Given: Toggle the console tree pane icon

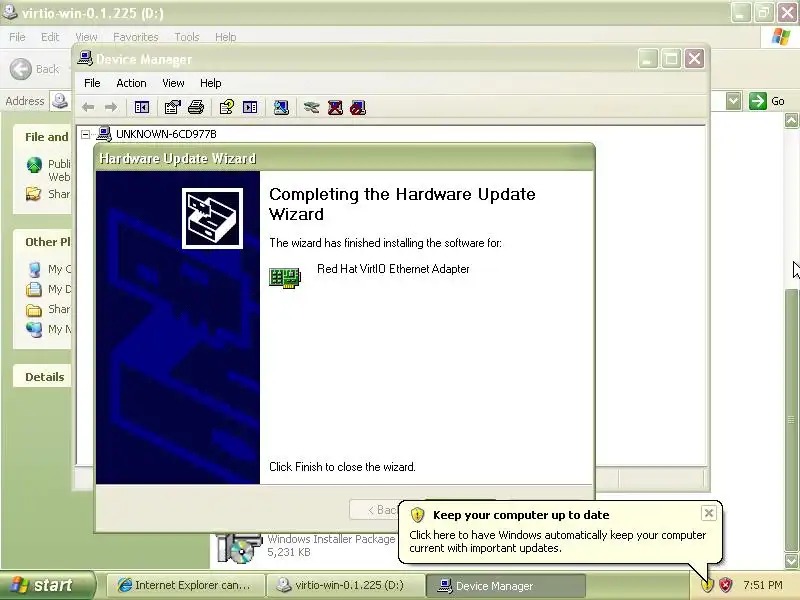Looking at the screenshot, I should point(141,107).
